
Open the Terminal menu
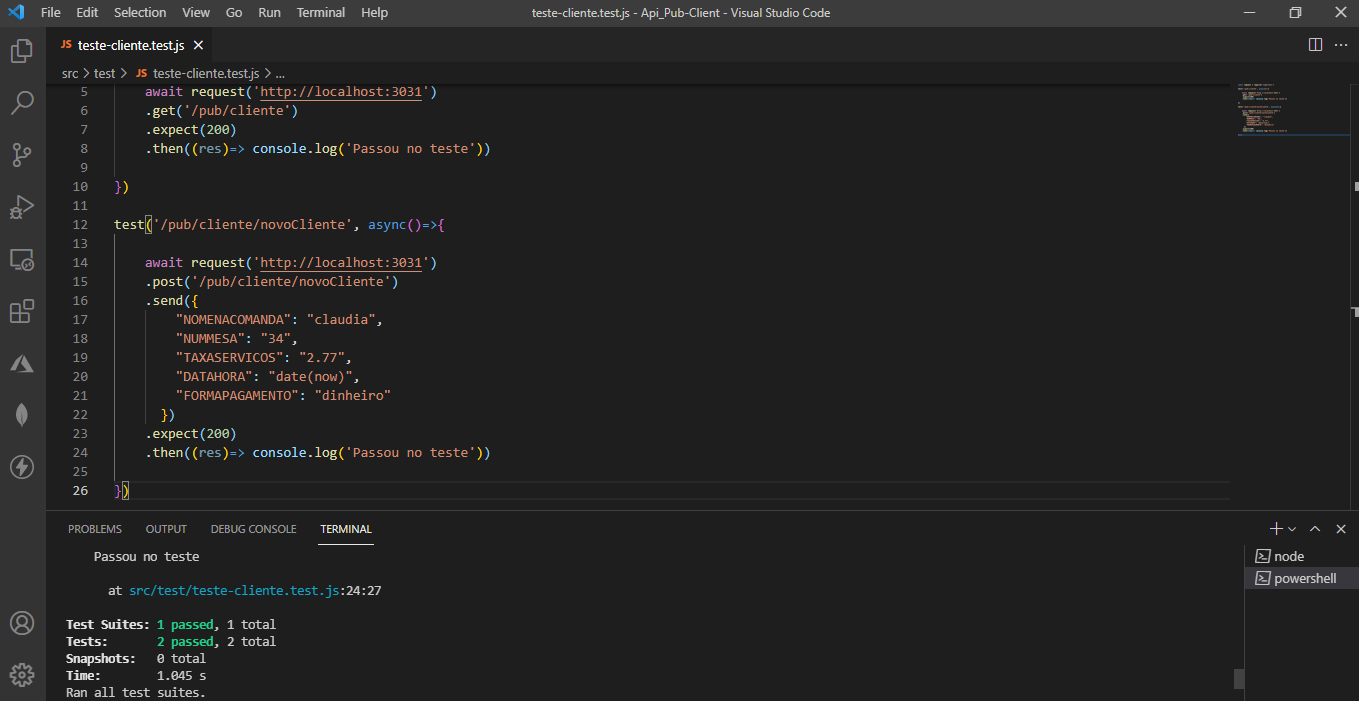pyautogui.click(x=320, y=12)
